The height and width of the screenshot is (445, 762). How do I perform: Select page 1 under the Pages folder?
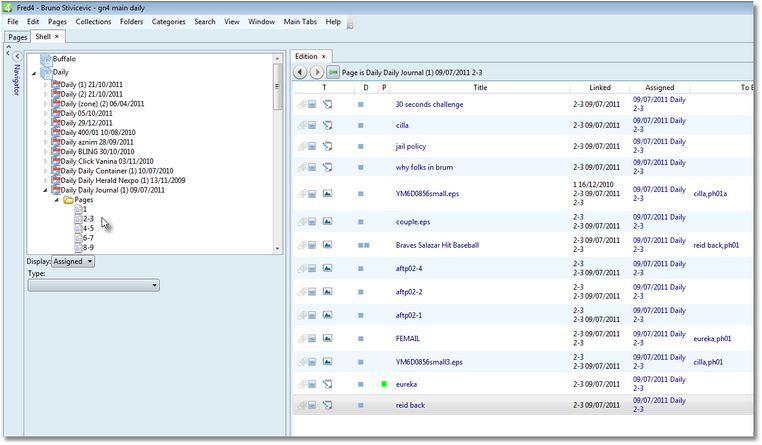tap(85, 209)
